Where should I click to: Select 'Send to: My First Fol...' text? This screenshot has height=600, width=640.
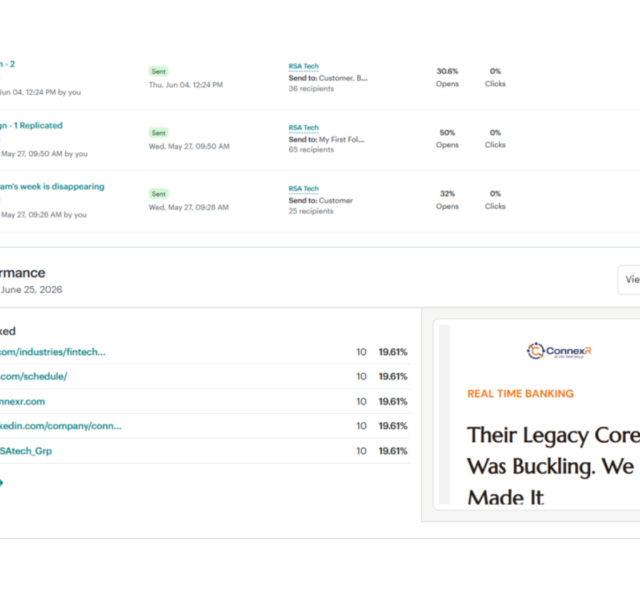pyautogui.click(x=326, y=140)
